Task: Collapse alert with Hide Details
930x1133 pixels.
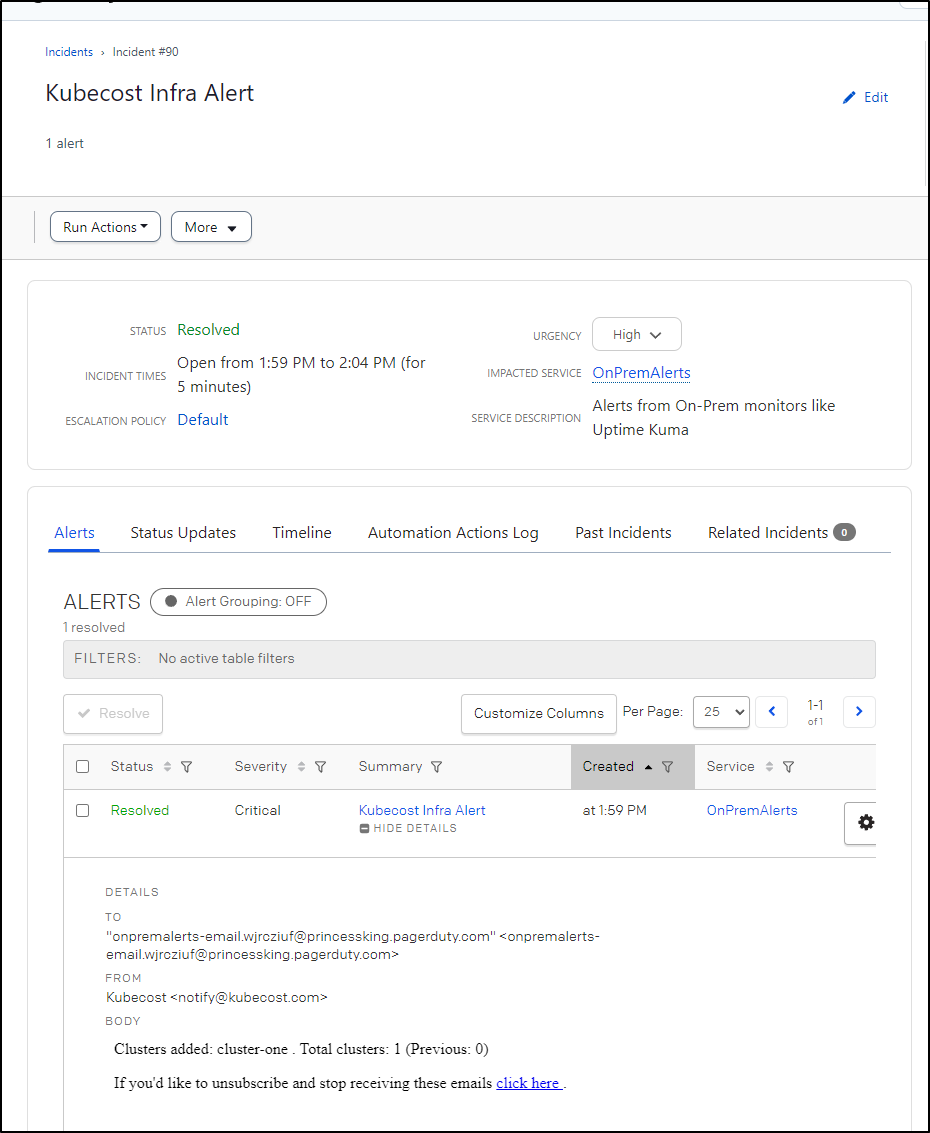Action: [x=408, y=828]
